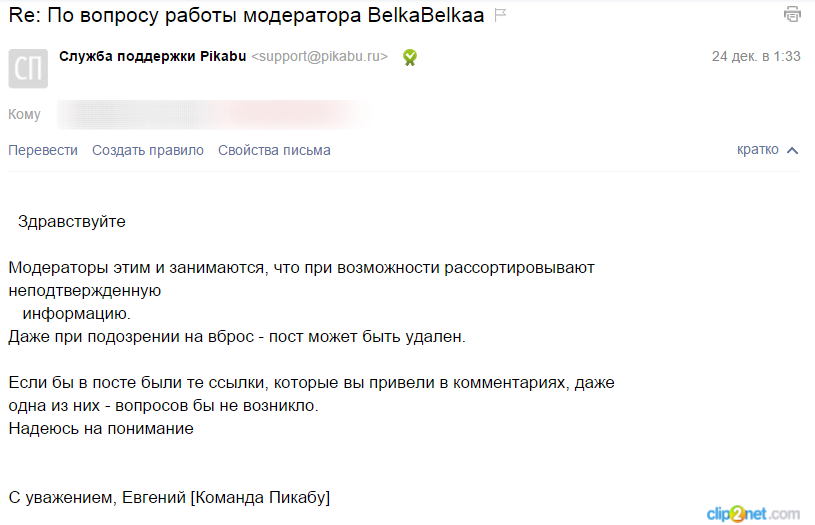815x525 pixels.
Task: Click the Кому recipient label
Action: [25, 114]
